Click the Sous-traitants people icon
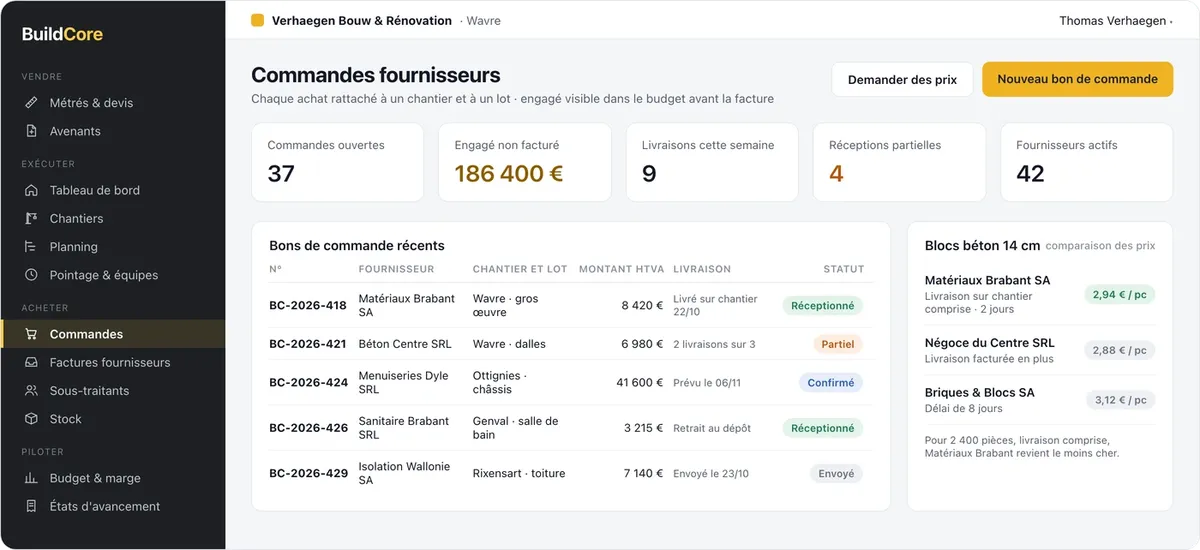The height and width of the screenshot is (550, 1200). (x=31, y=391)
